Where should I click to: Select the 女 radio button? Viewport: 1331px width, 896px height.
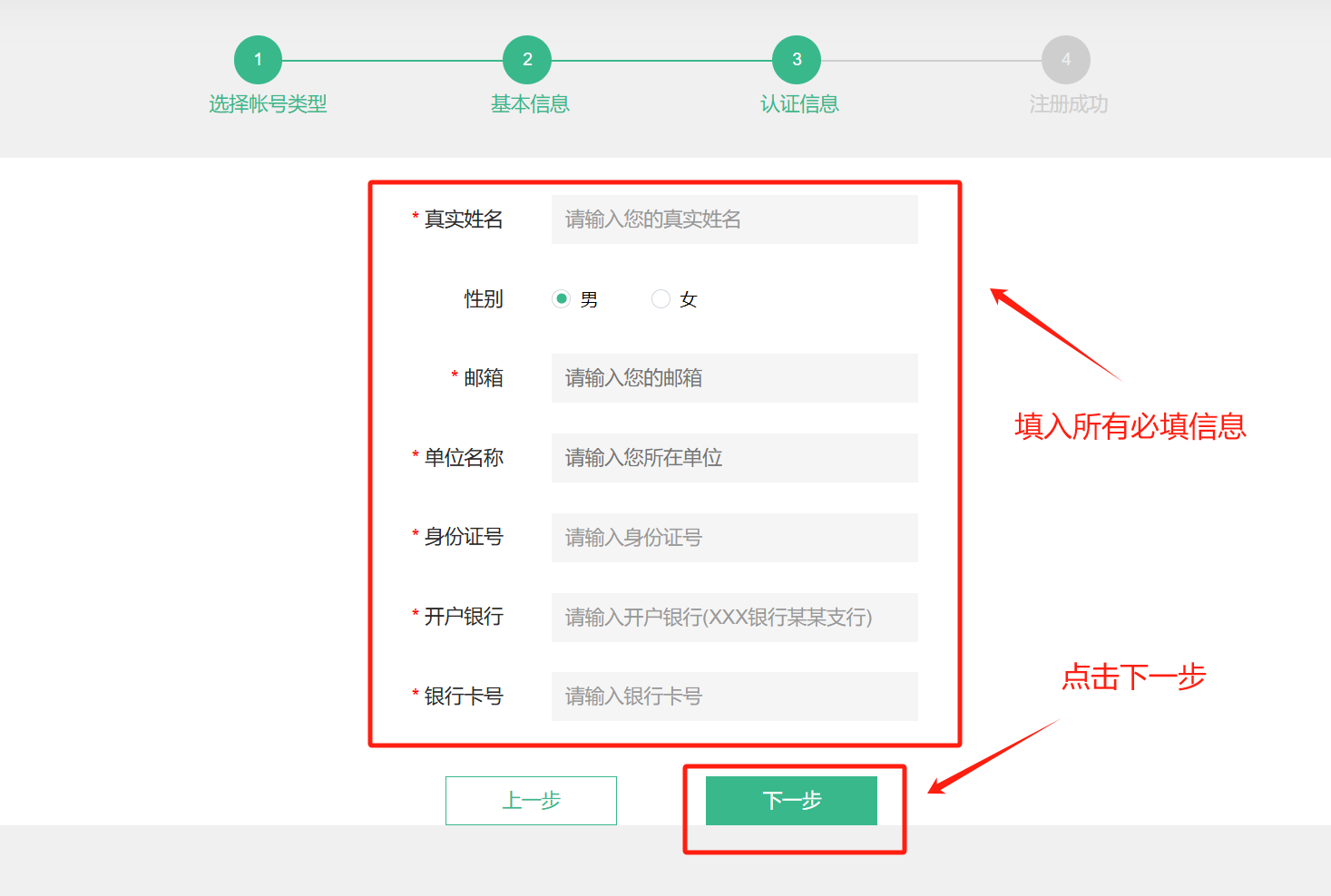tap(661, 298)
